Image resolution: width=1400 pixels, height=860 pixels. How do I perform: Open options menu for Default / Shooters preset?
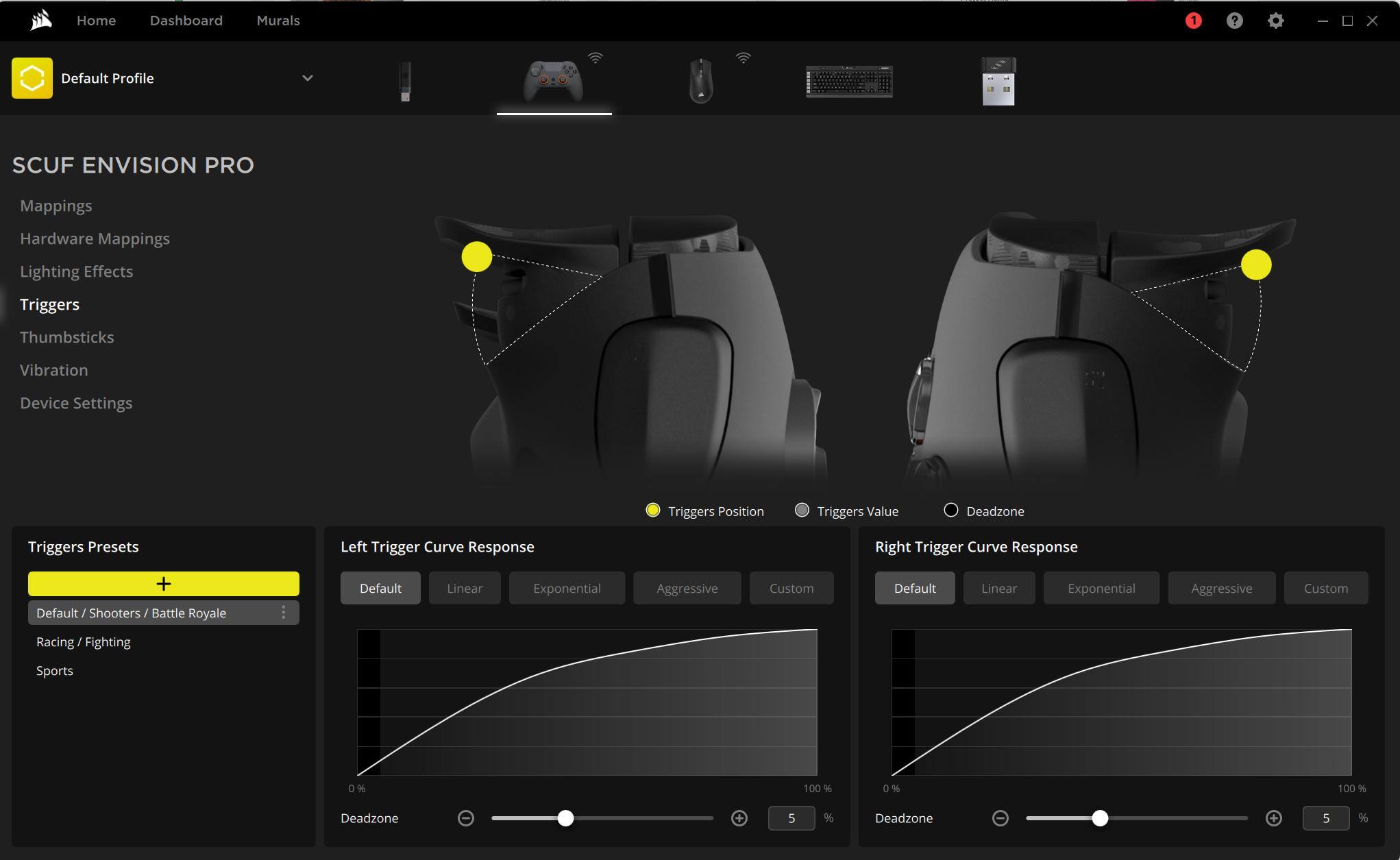[284, 613]
